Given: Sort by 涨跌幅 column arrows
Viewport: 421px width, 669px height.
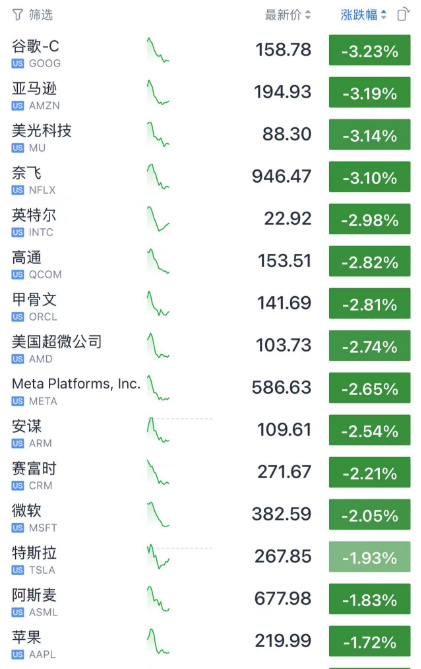Looking at the screenshot, I should pyautogui.click(x=383, y=15).
